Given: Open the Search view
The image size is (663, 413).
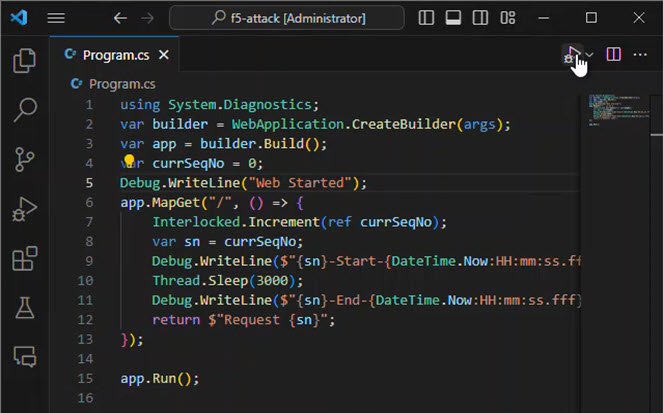Looking at the screenshot, I should (x=24, y=109).
